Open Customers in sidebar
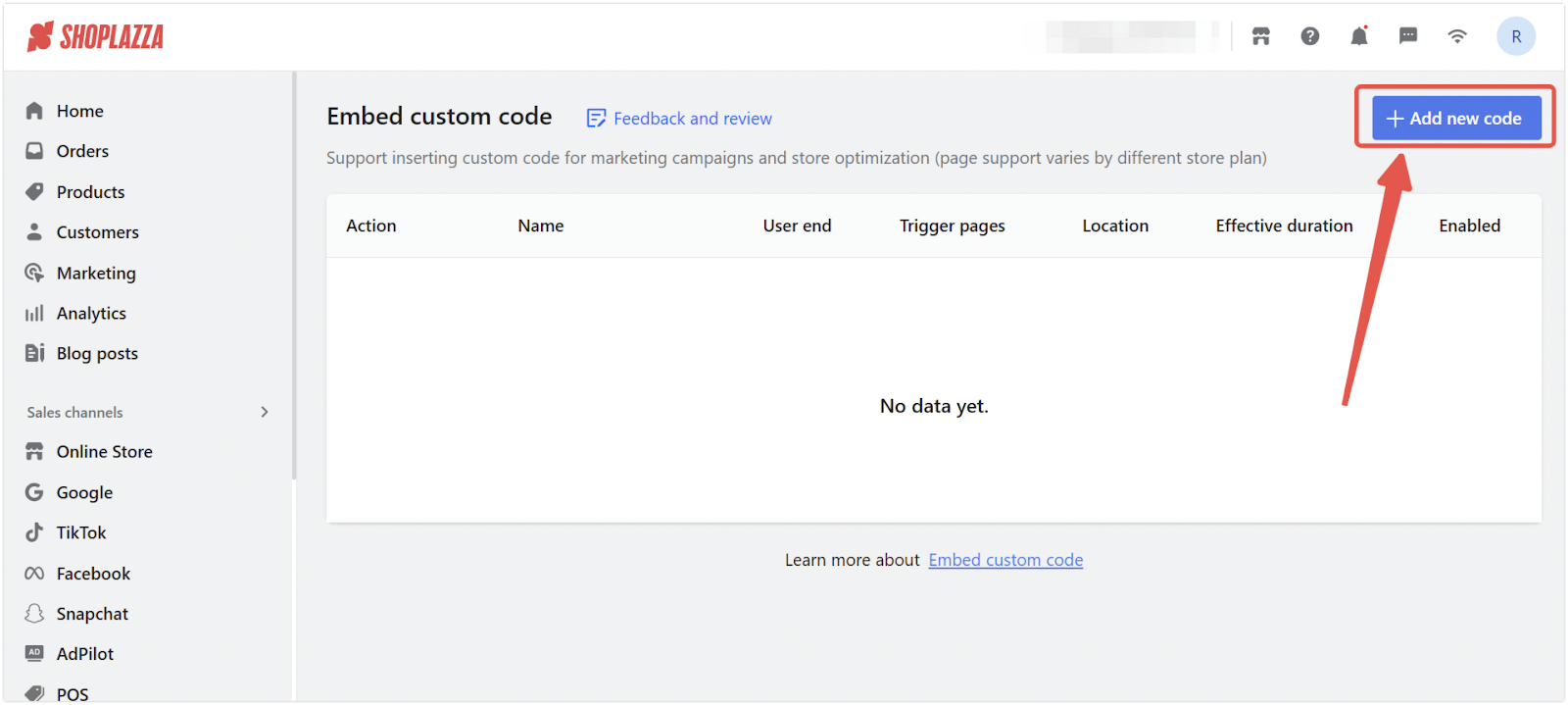 98,232
